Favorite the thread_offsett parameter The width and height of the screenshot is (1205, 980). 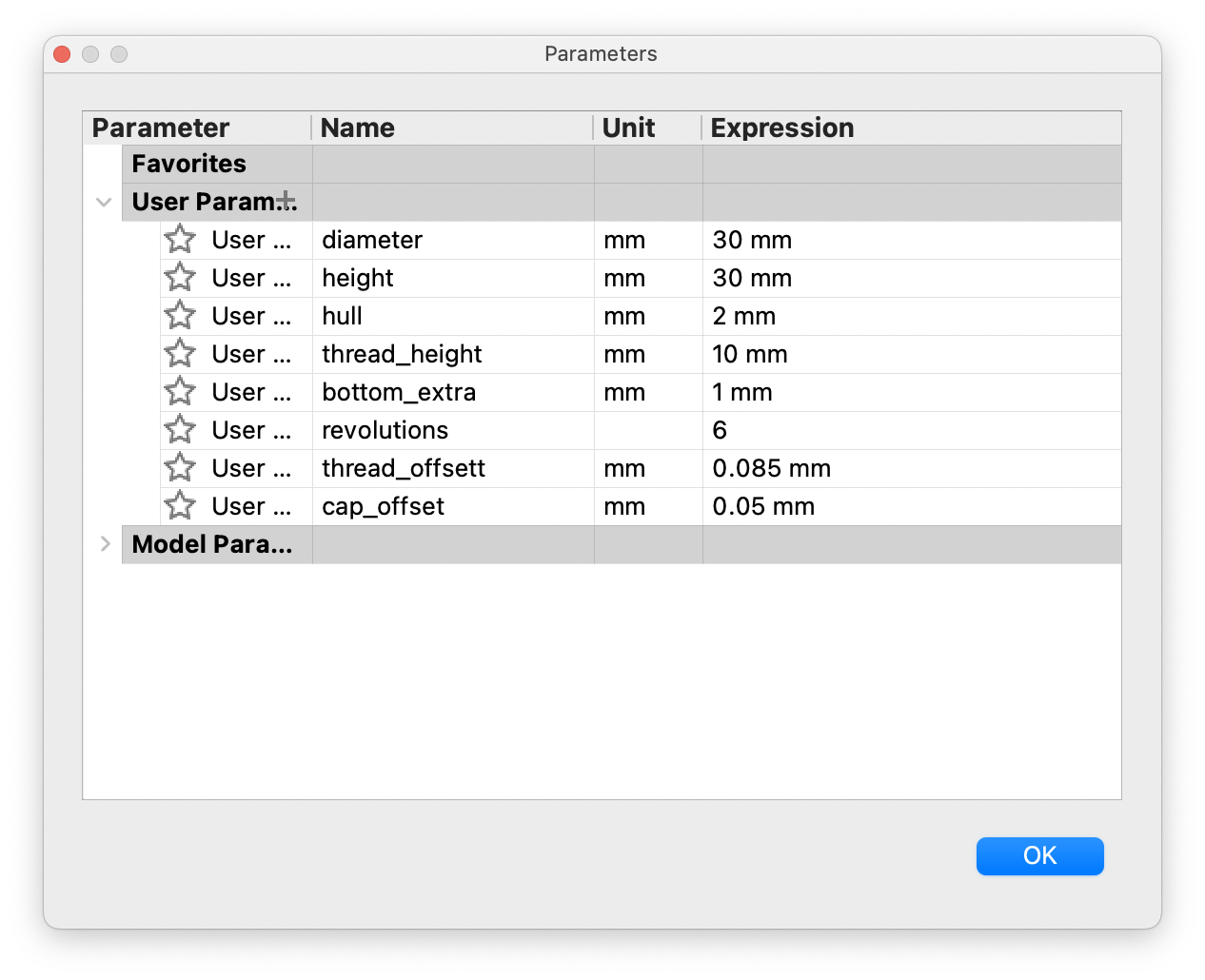tap(180, 468)
